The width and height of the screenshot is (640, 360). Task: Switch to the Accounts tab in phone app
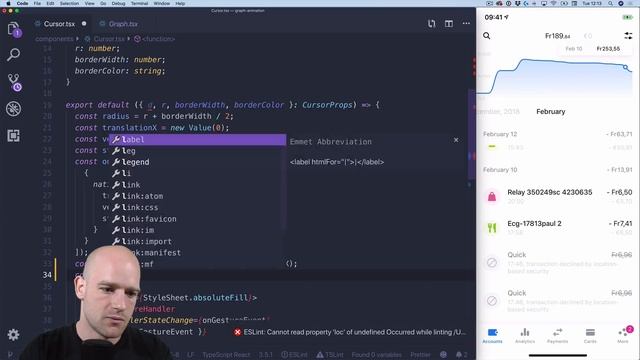click(x=493, y=336)
